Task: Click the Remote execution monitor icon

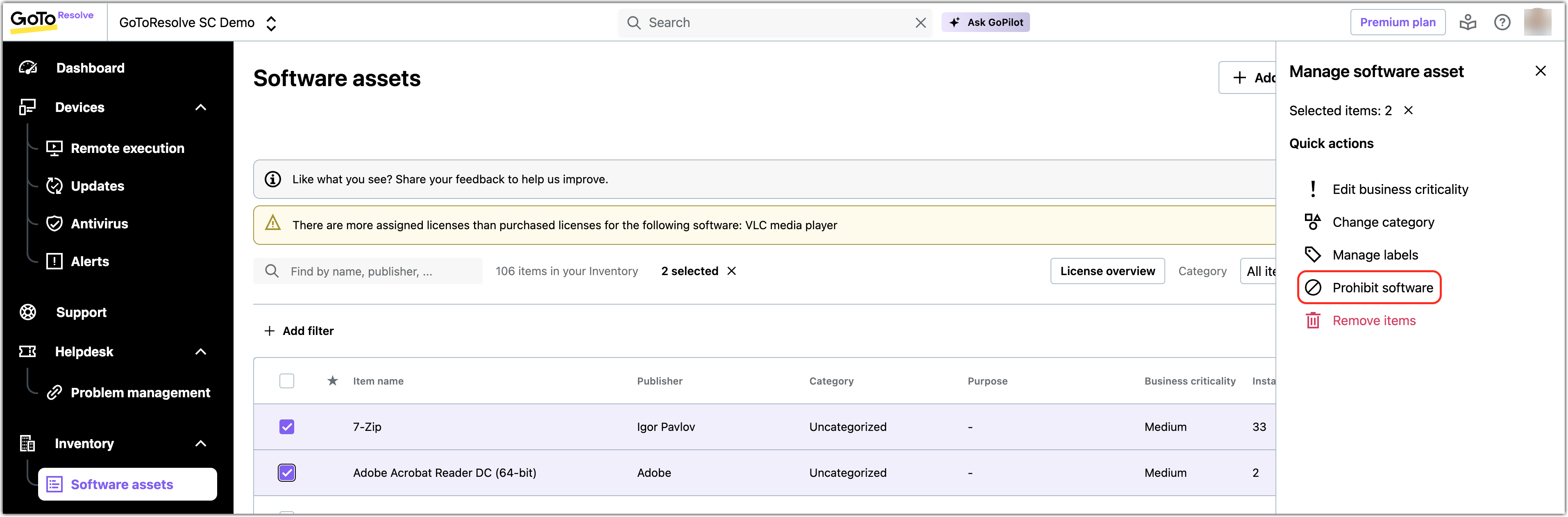Action: (x=54, y=148)
